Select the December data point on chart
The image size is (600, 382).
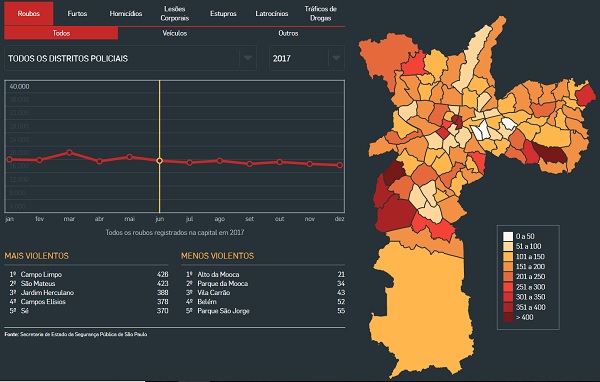(x=340, y=165)
